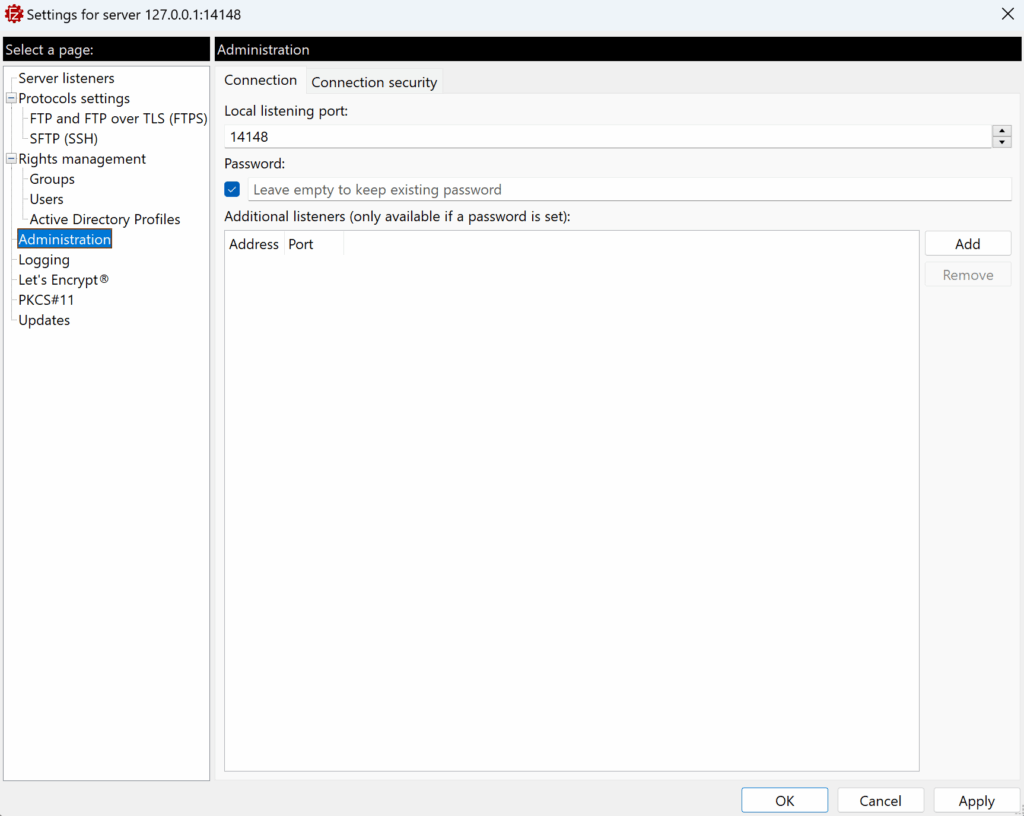The height and width of the screenshot is (816, 1024).
Task: Click Cancel to discard changes
Action: 880,800
